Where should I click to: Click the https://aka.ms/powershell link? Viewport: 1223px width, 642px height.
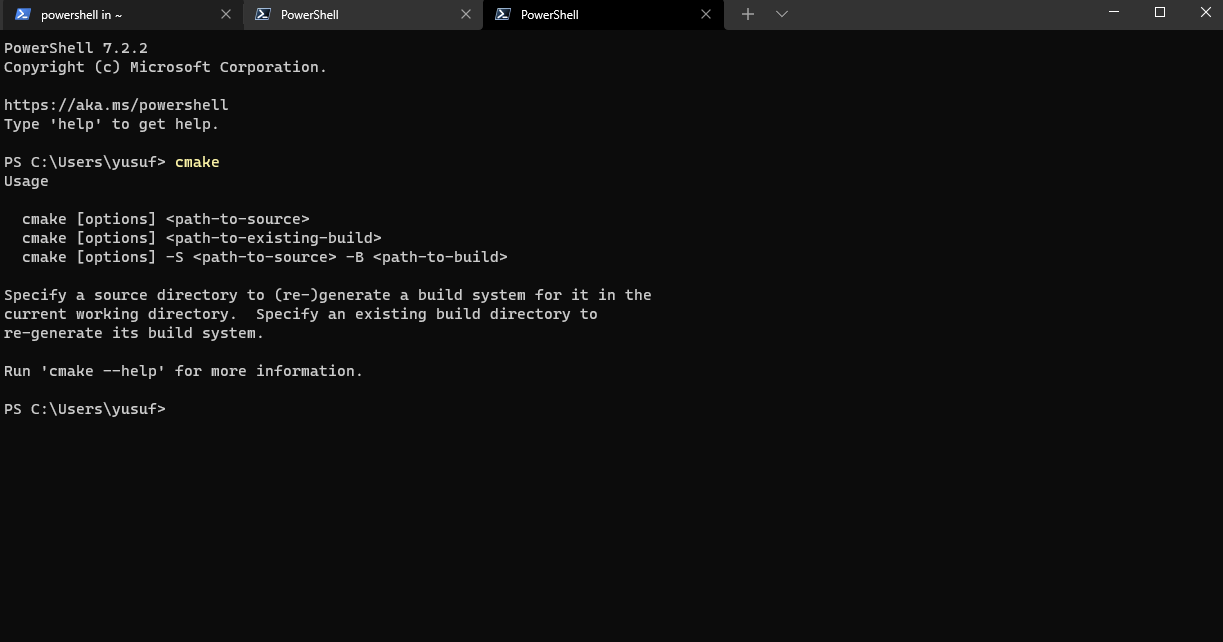coord(116,104)
